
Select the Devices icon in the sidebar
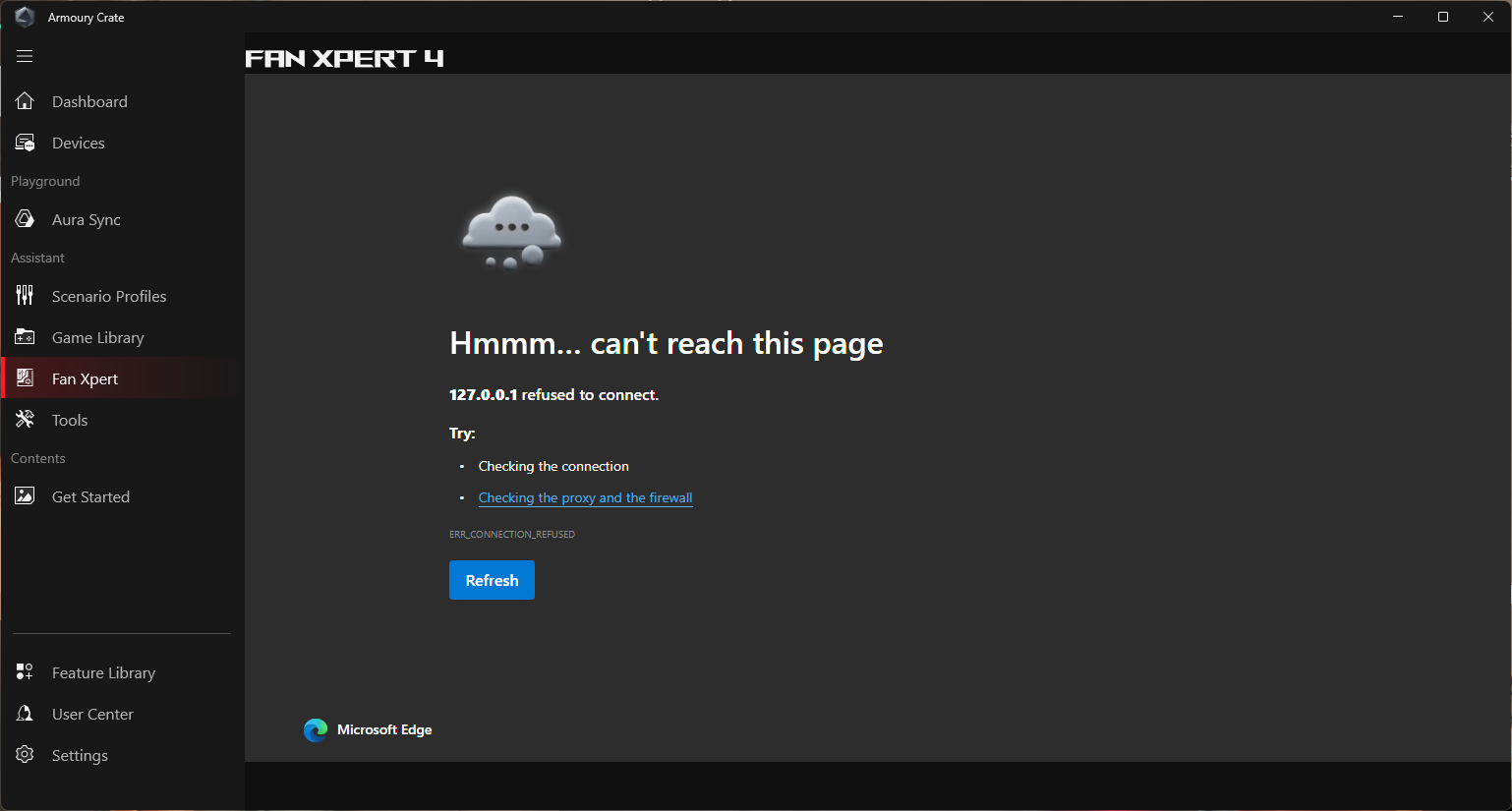tap(25, 142)
